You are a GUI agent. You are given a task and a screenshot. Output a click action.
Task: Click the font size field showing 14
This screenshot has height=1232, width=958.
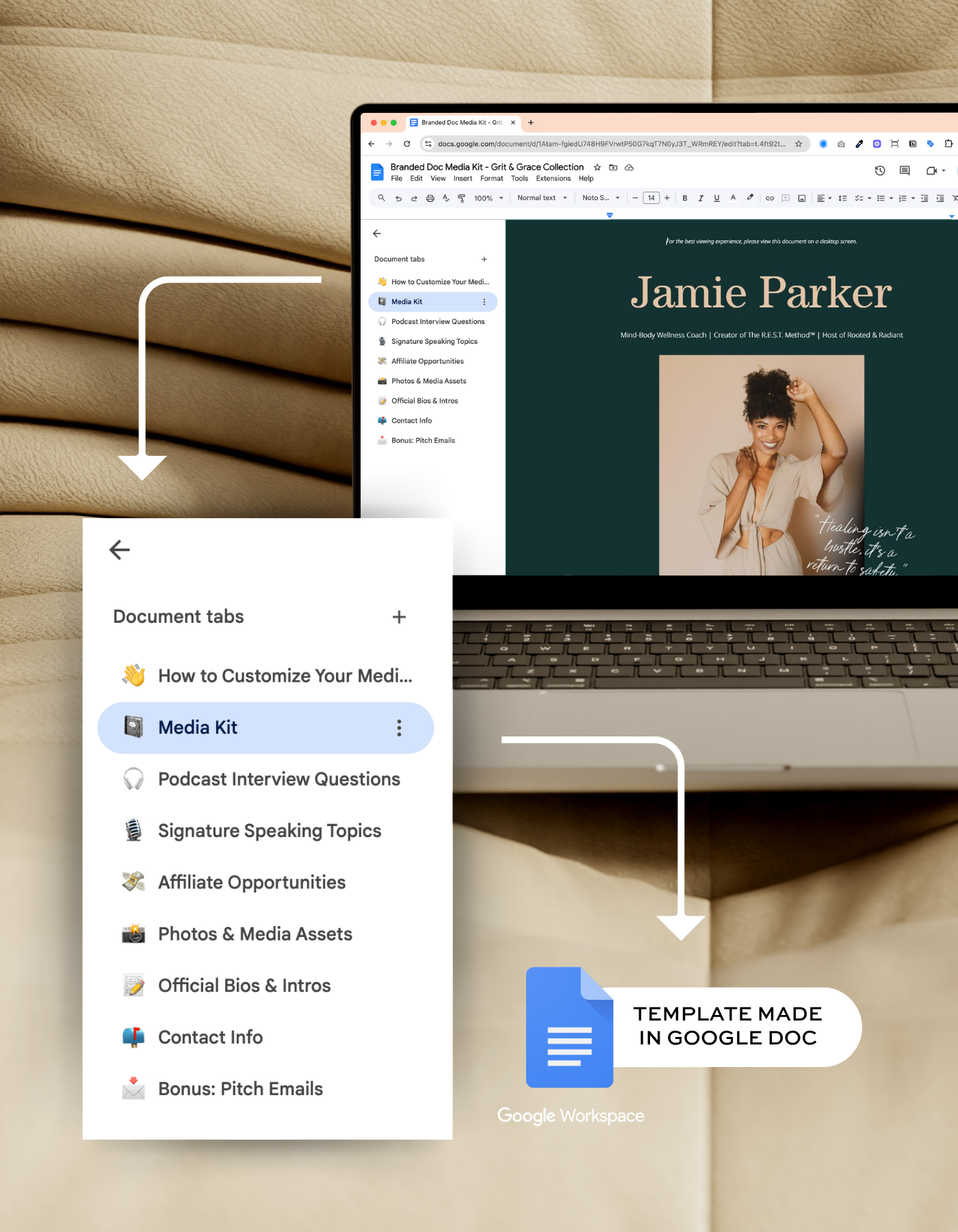651,198
